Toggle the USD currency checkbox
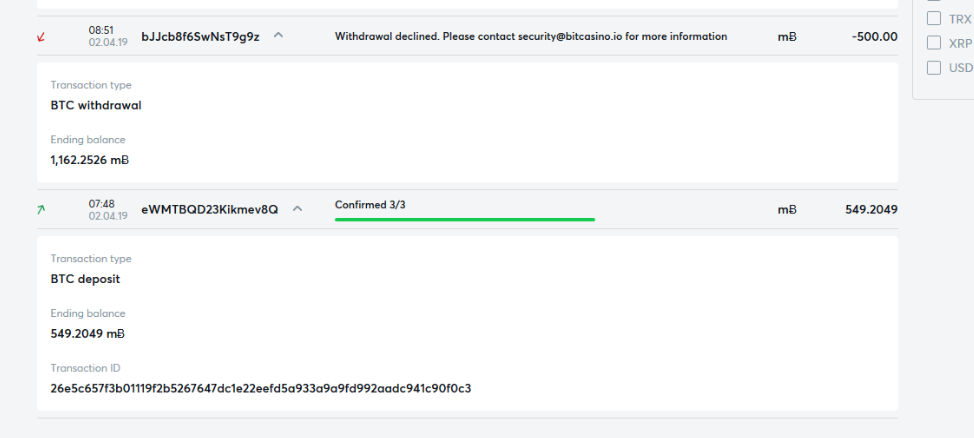 click(x=934, y=68)
